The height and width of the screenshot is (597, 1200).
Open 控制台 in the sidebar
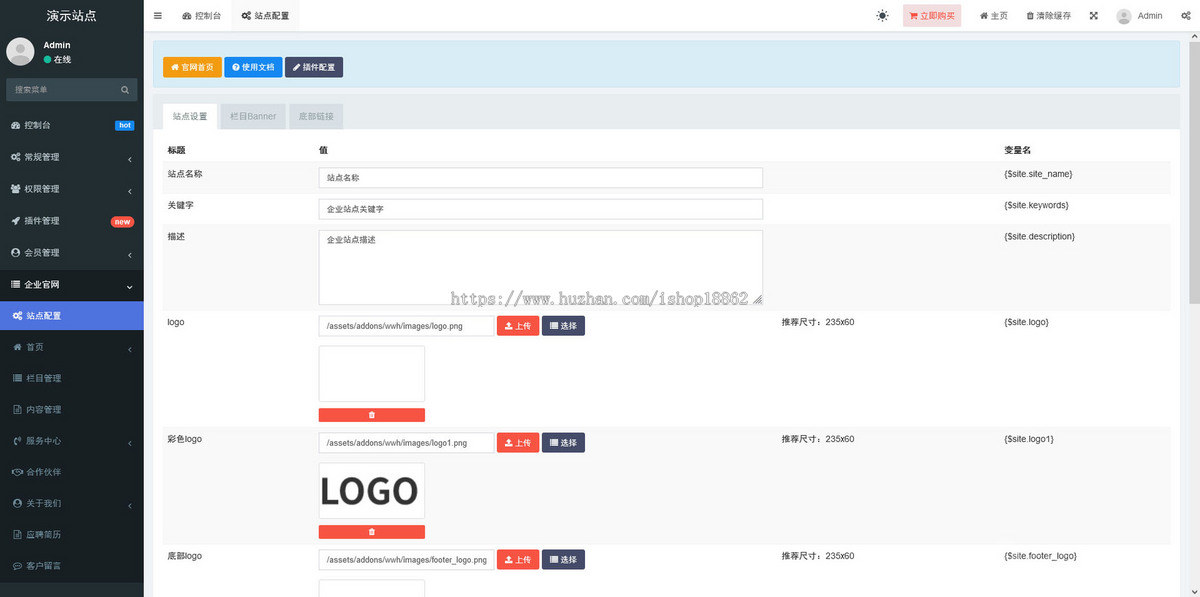pyautogui.click(x=72, y=125)
